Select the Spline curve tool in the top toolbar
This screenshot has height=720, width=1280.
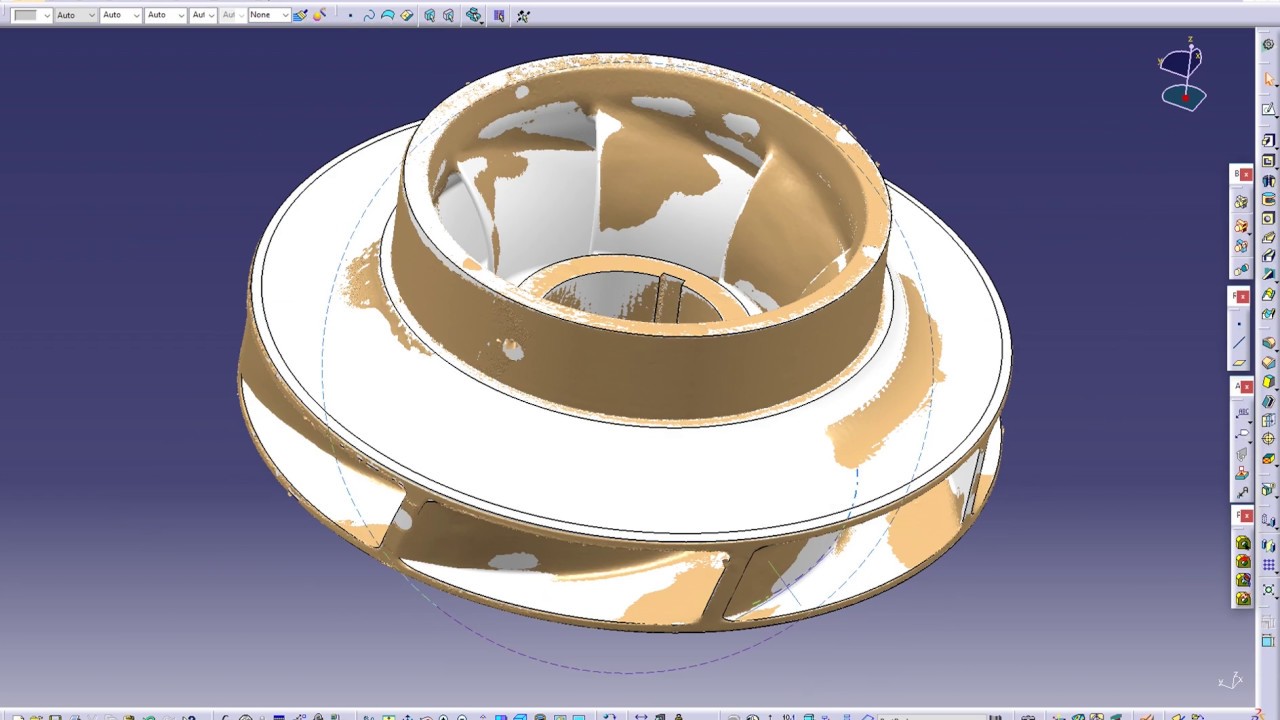[369, 15]
